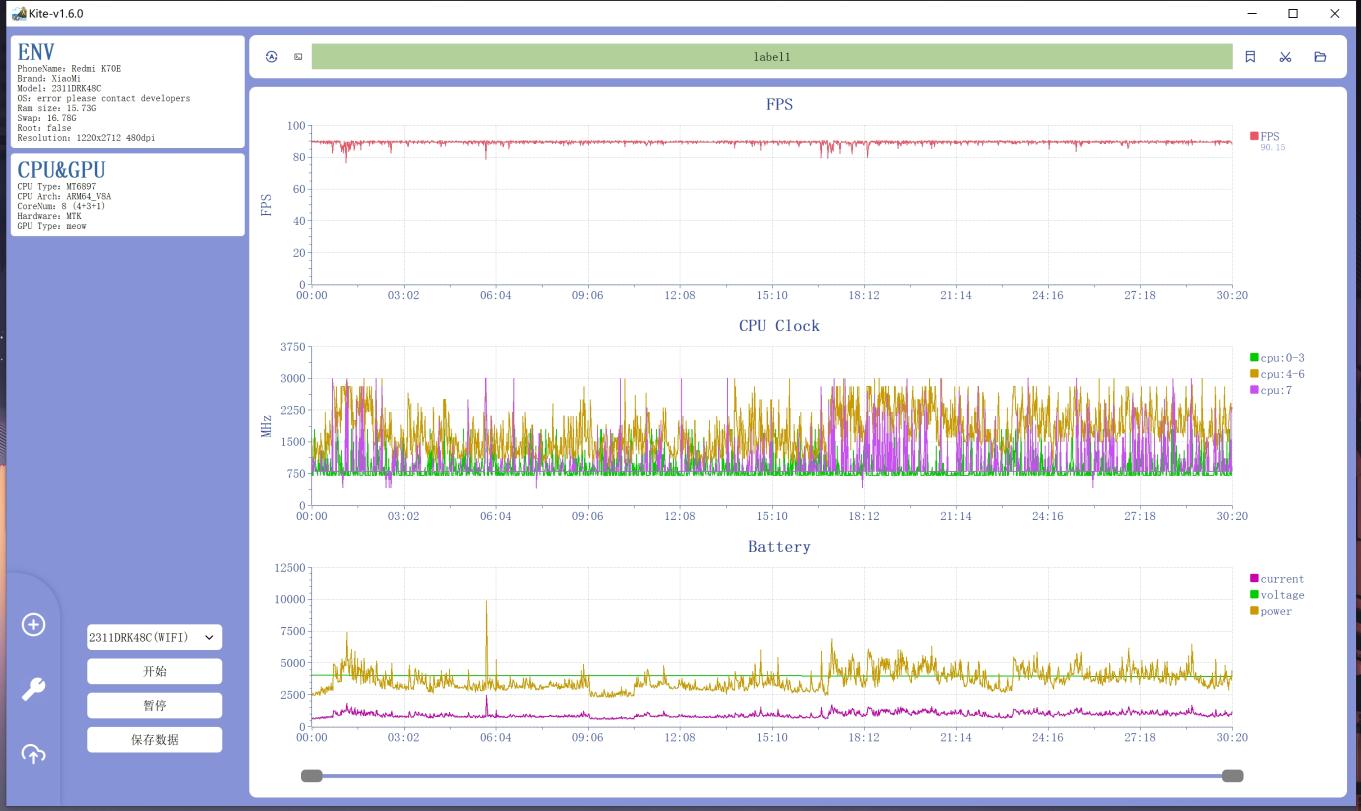This screenshot has width=1361, height=811.
Task: Click the right handle of the time range slider
Action: [1232, 775]
